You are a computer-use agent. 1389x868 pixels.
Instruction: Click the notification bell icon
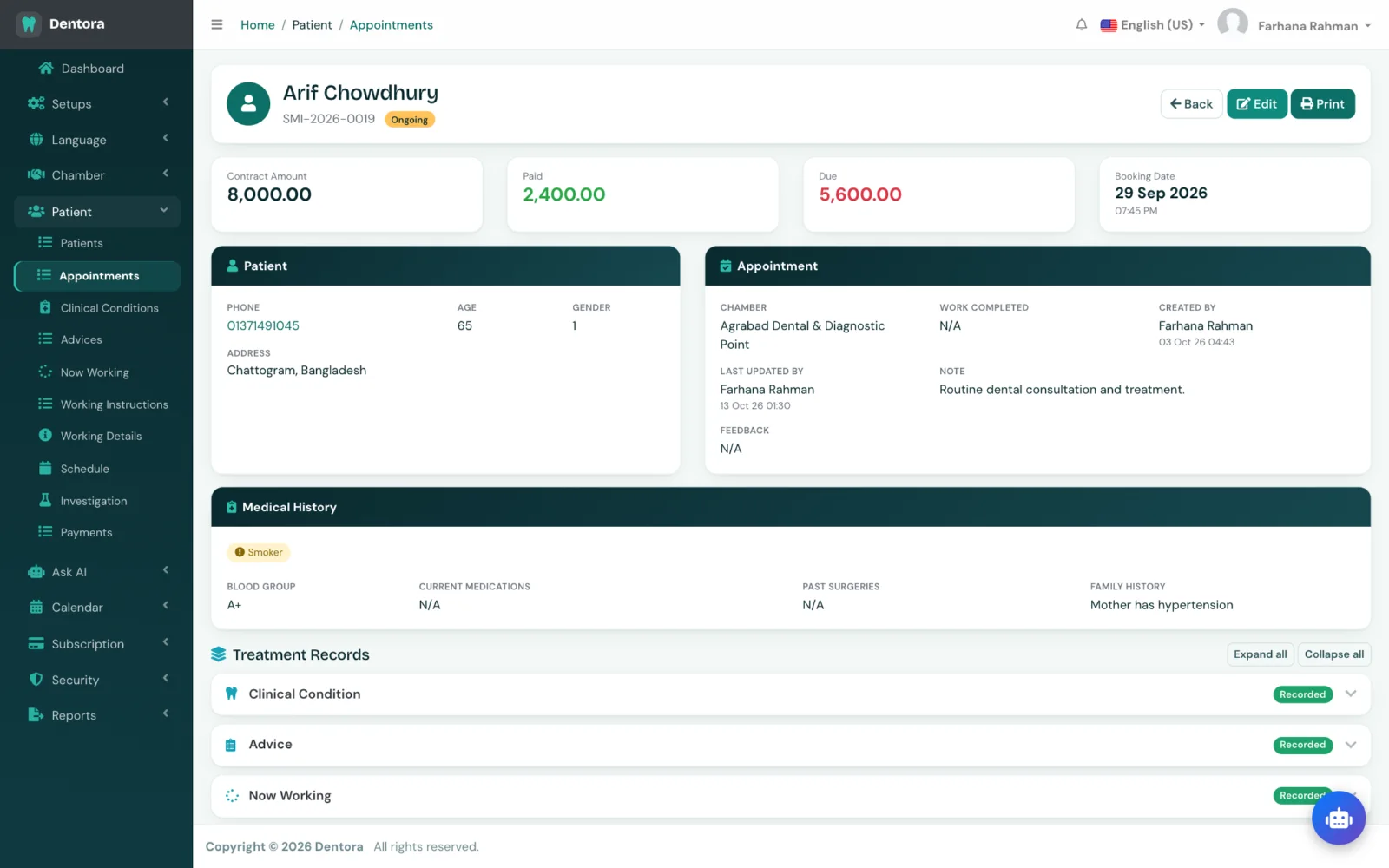click(1081, 25)
